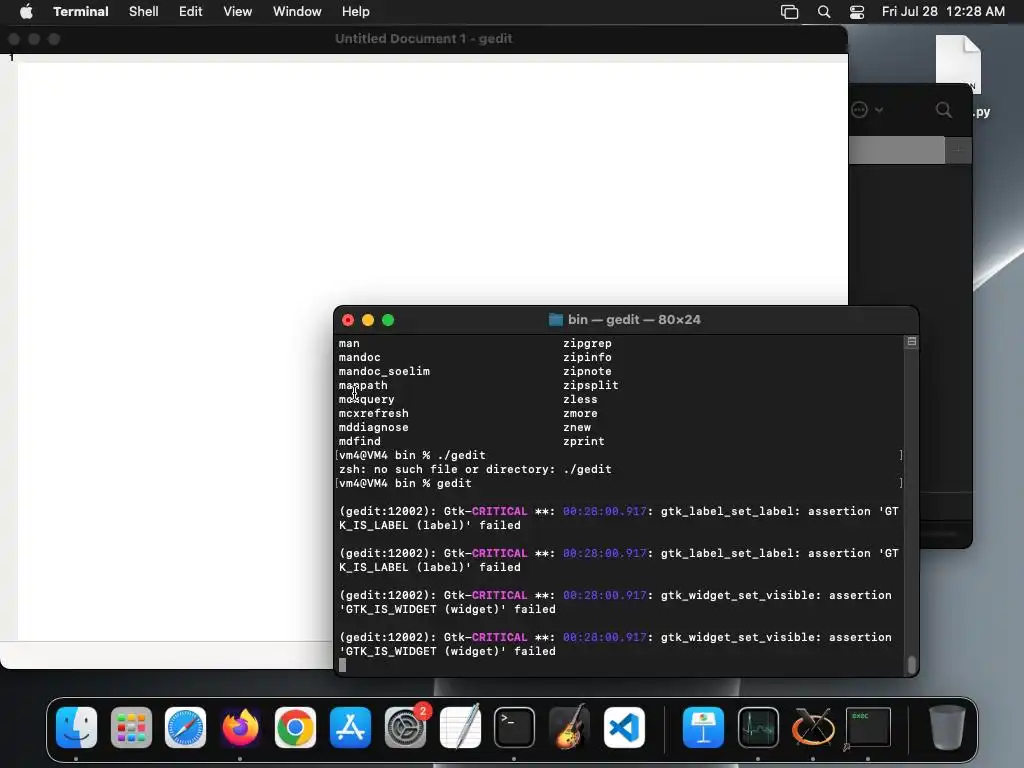The height and width of the screenshot is (768, 1024).
Task: Open System Settings with badge in Dock
Action: pos(405,727)
